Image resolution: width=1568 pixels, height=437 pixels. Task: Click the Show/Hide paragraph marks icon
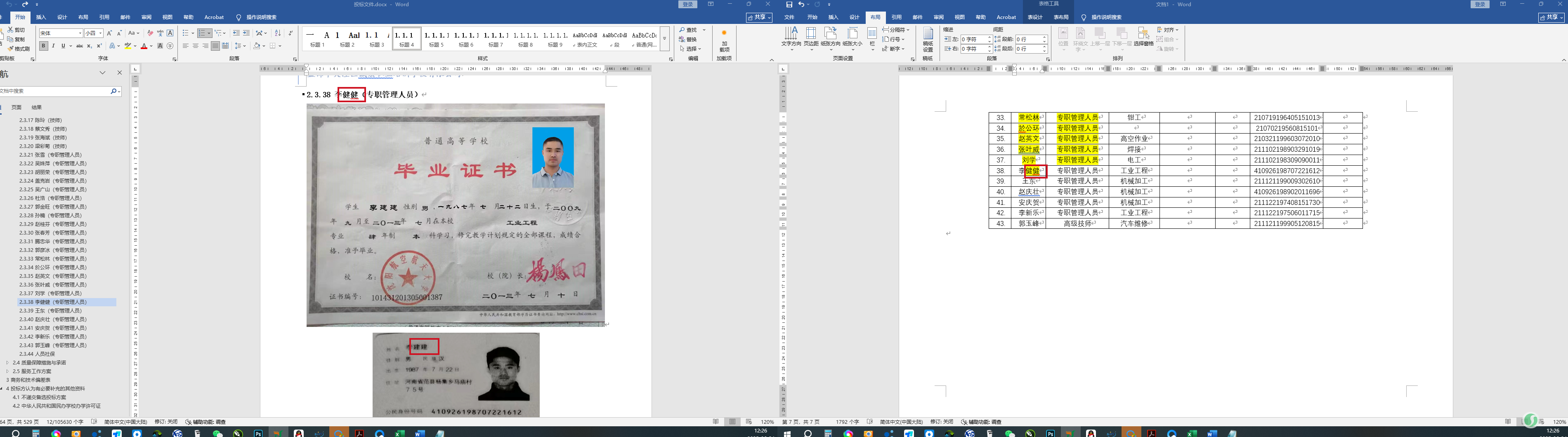[290, 33]
